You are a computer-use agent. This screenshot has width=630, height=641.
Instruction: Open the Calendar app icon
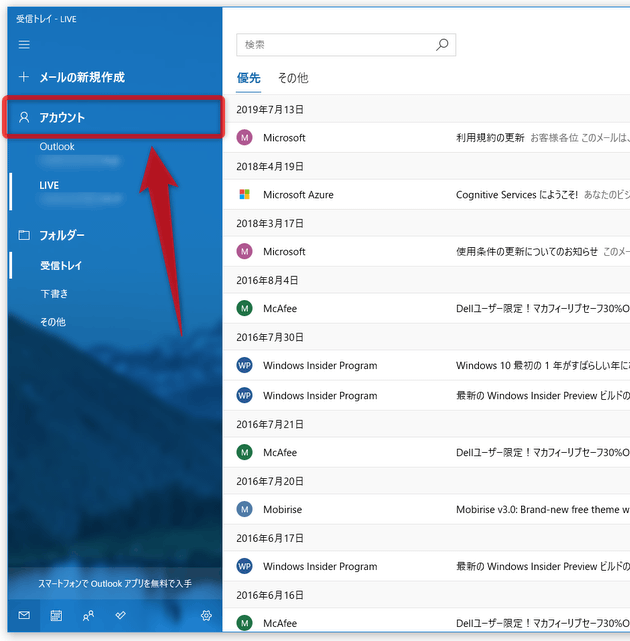click(56, 615)
